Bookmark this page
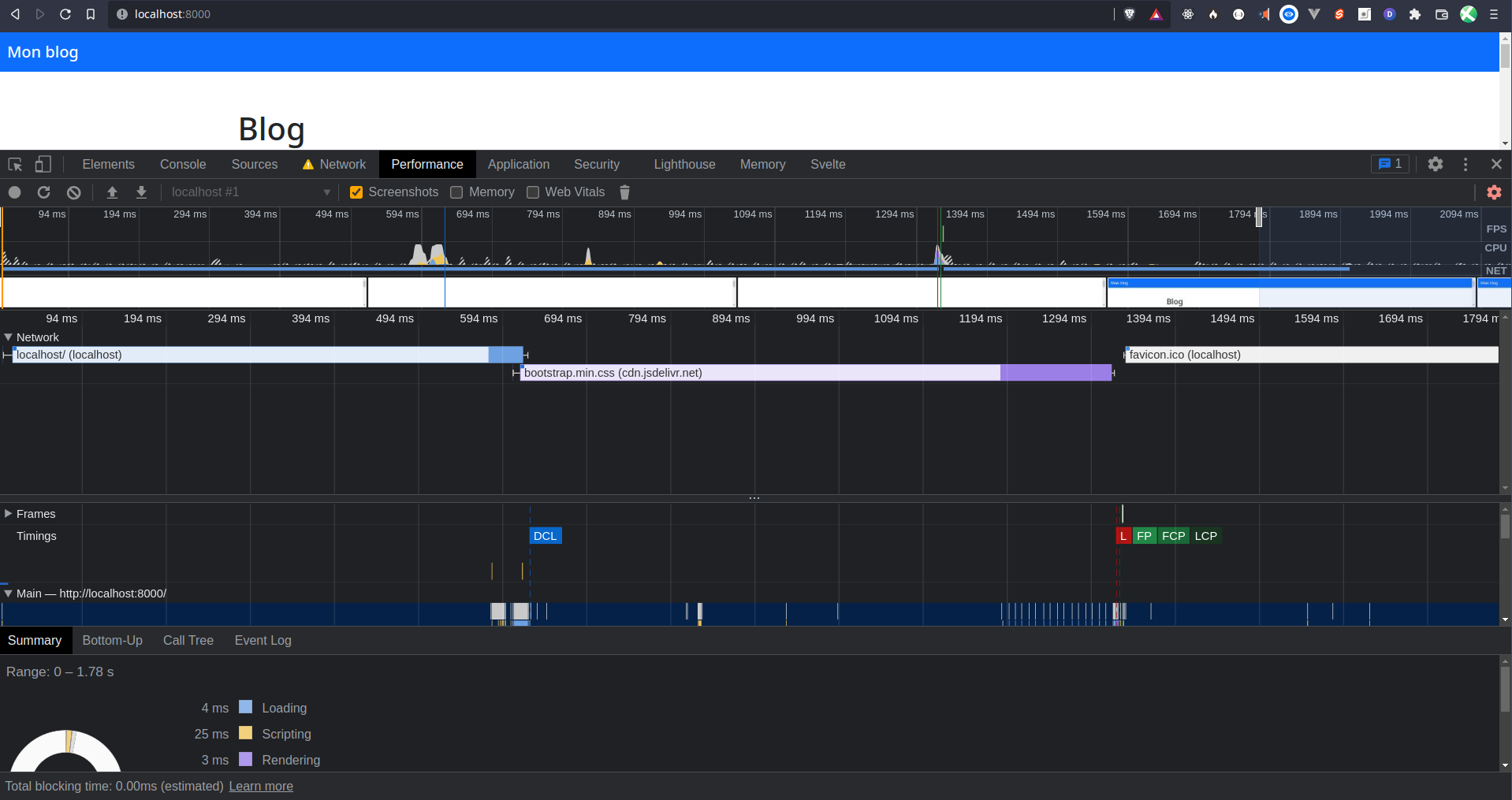 (91, 14)
